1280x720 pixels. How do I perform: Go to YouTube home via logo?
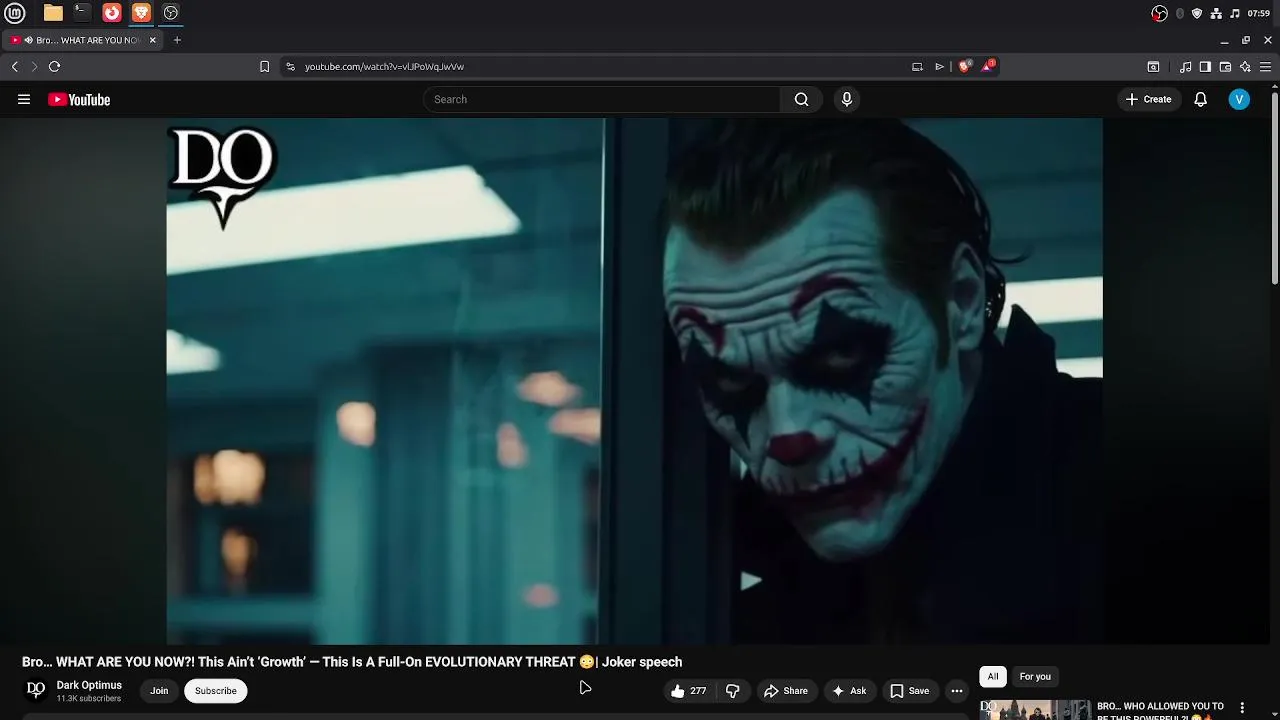(79, 99)
